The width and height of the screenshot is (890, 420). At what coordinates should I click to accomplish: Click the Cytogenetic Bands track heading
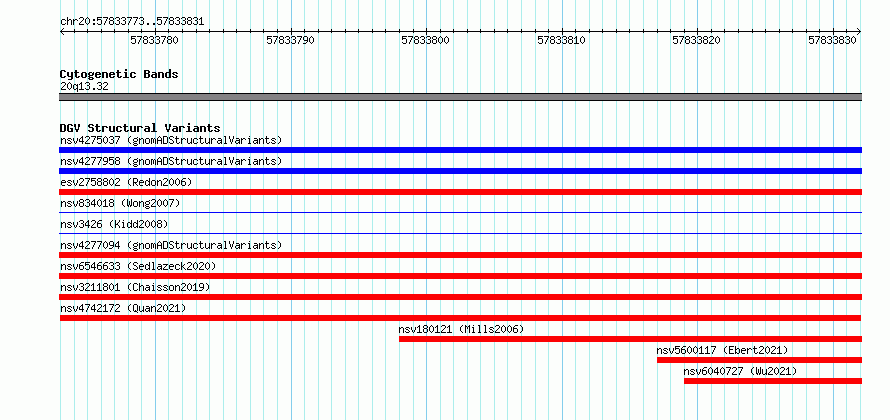click(x=119, y=74)
